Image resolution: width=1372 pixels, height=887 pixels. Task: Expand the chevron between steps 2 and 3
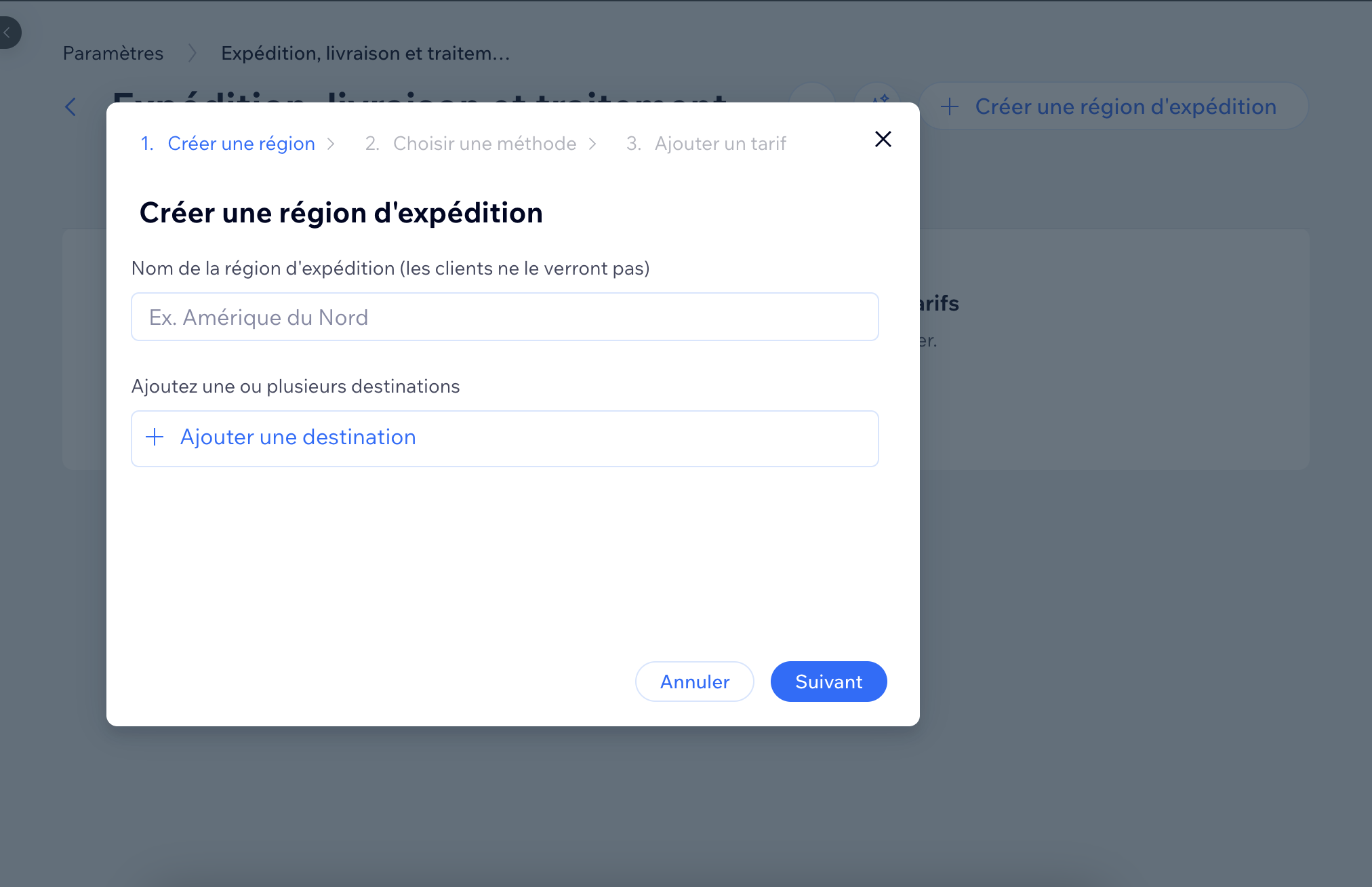pyautogui.click(x=593, y=143)
